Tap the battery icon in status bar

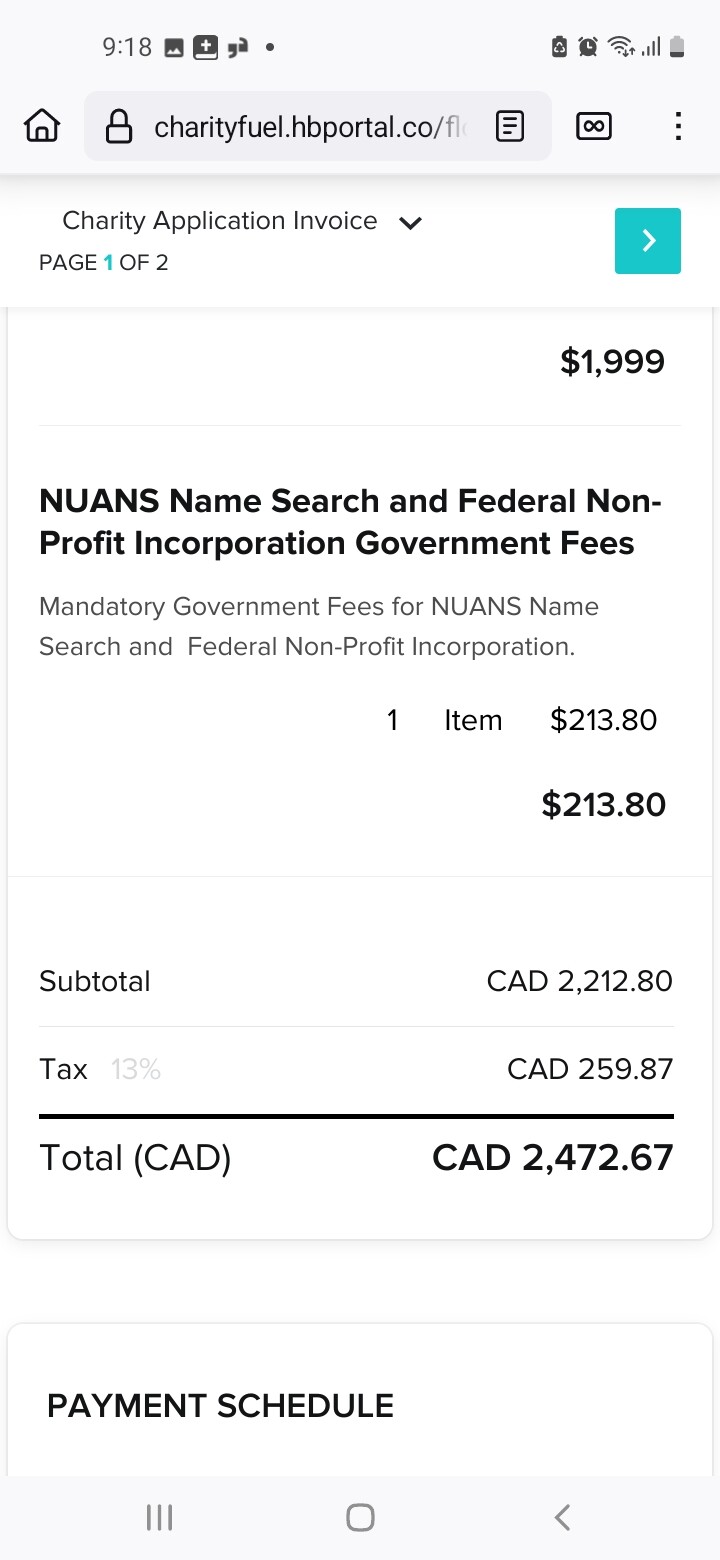tap(677, 46)
